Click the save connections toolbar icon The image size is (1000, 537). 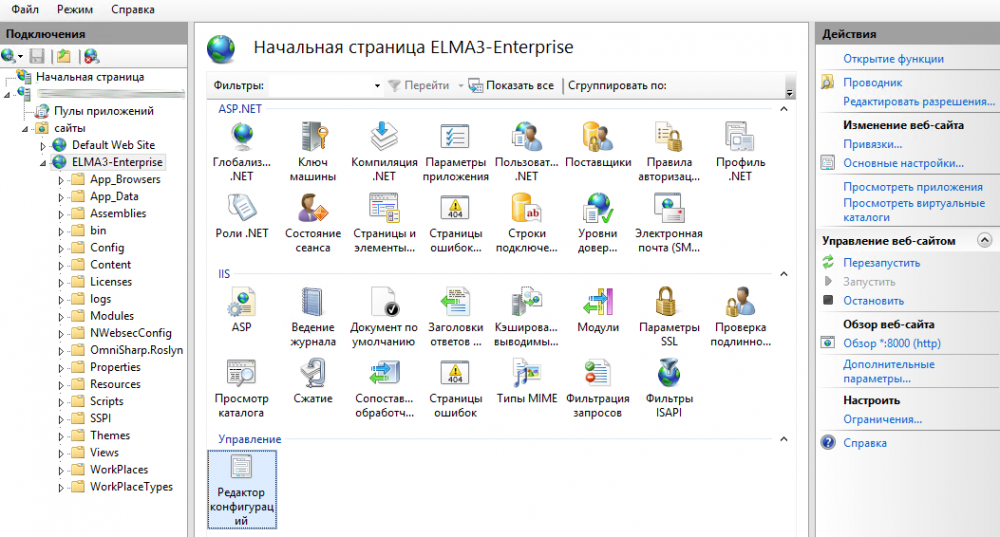point(37,56)
